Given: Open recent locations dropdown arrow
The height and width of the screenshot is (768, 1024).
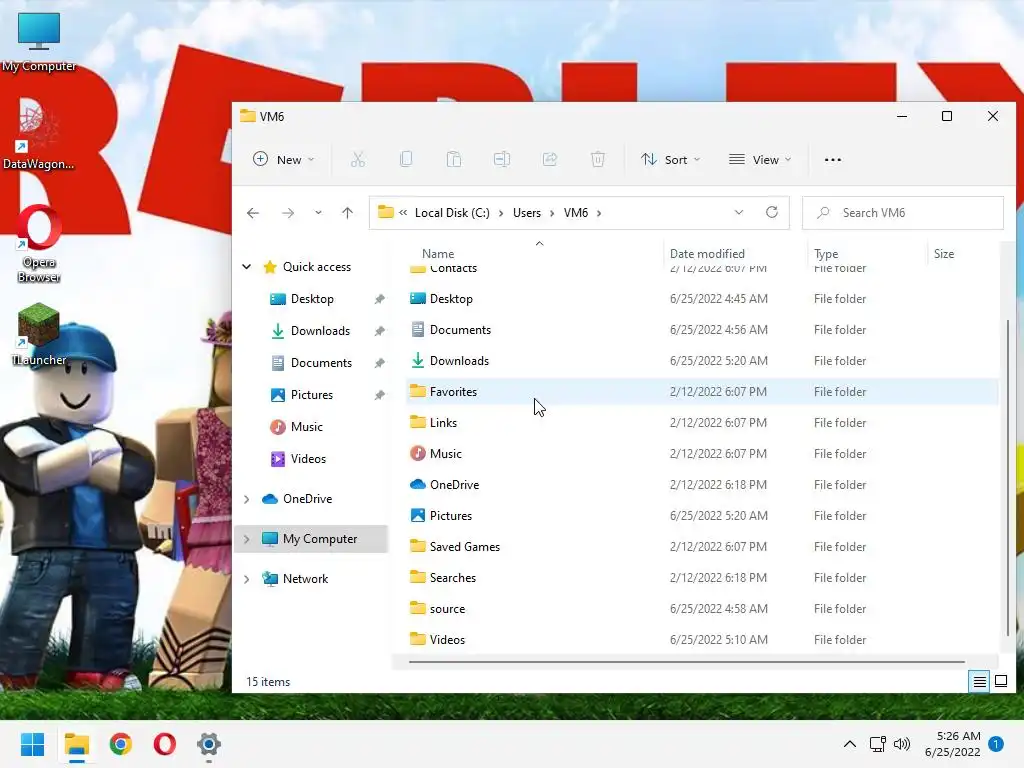Looking at the screenshot, I should coord(318,213).
